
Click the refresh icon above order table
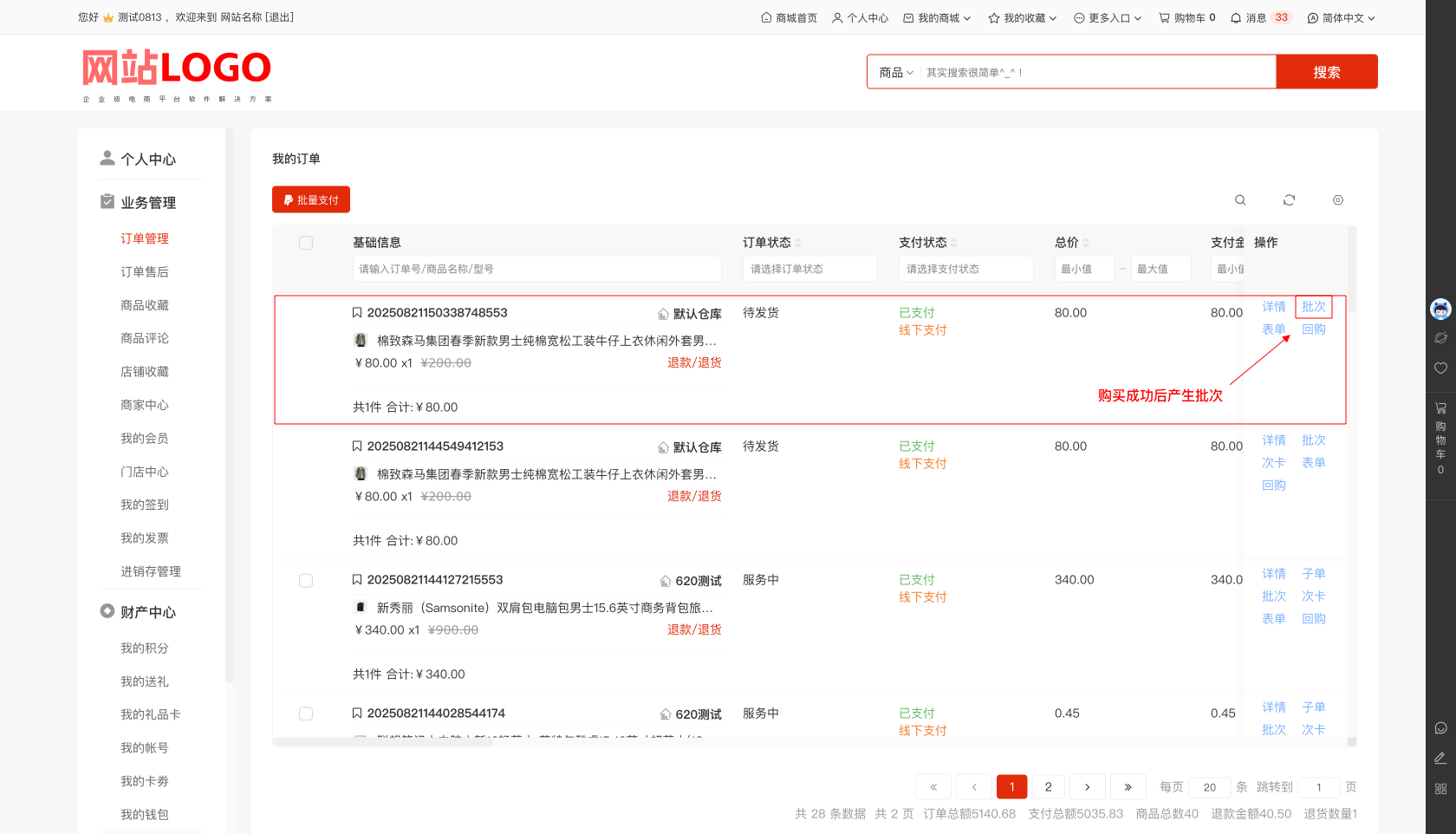pyautogui.click(x=1289, y=200)
